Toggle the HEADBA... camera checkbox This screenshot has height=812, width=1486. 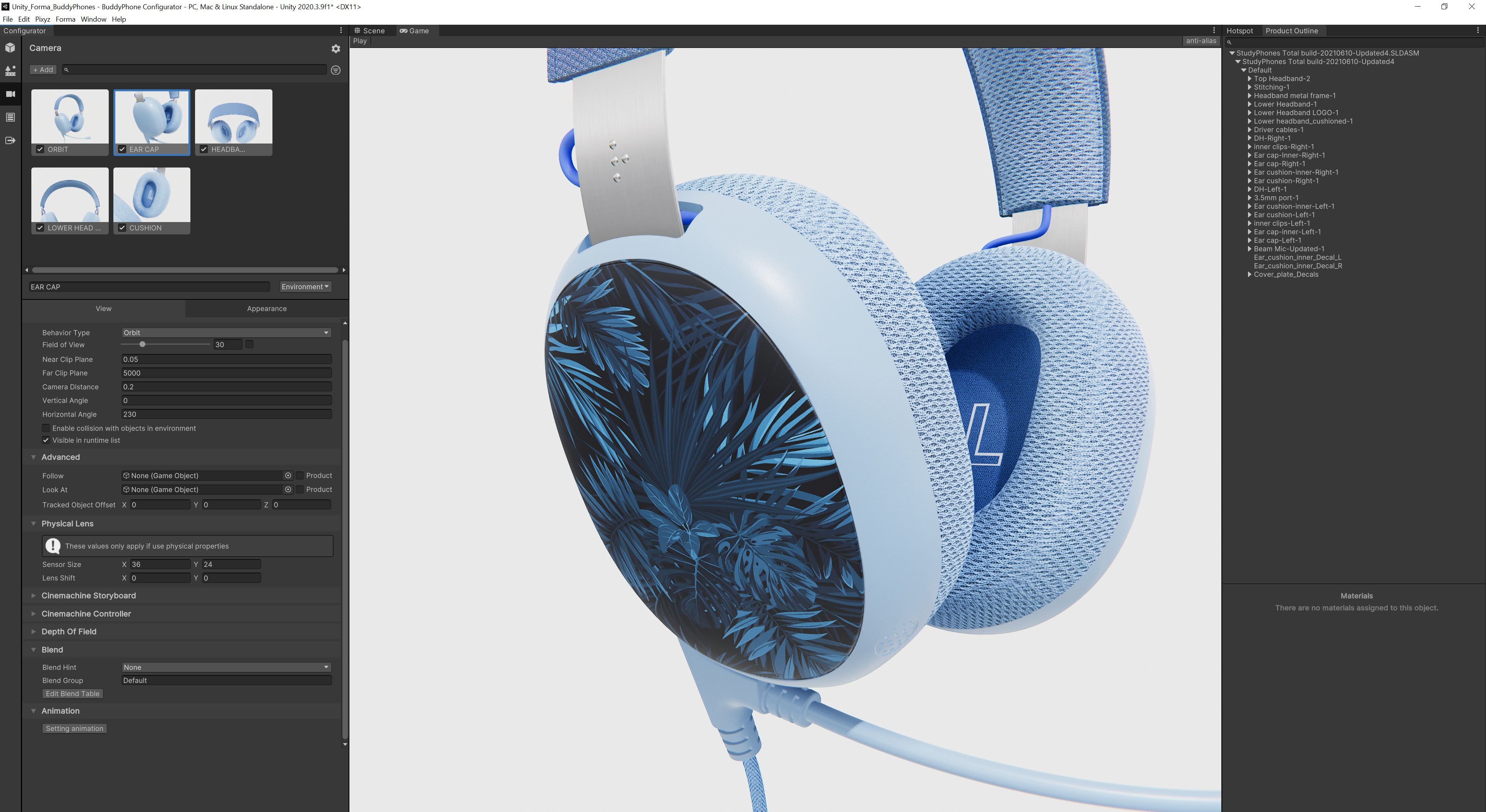point(204,149)
